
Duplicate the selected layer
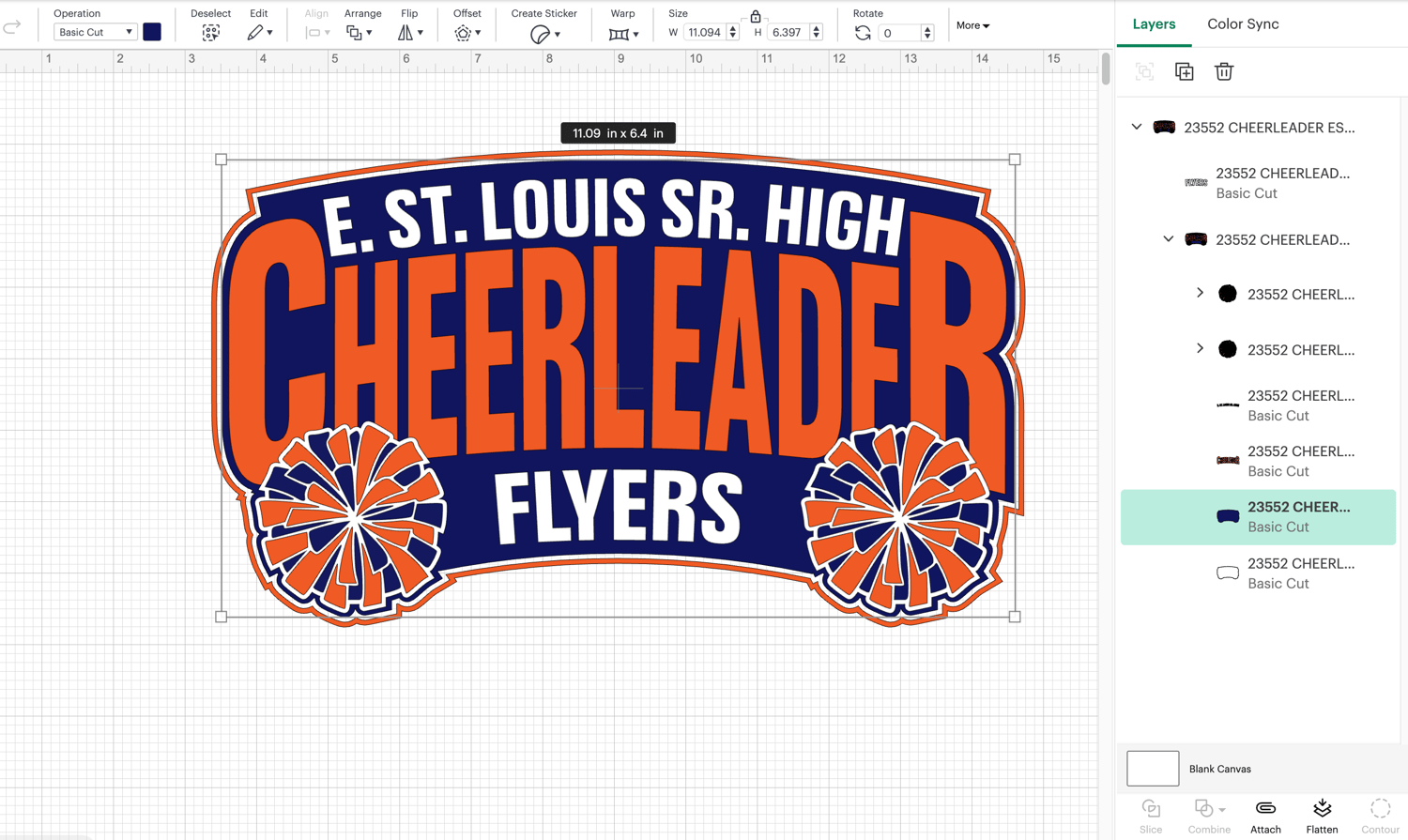coord(1185,71)
